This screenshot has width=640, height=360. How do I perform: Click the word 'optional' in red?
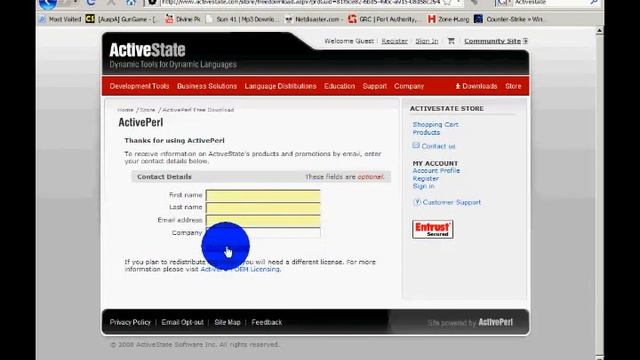click(371, 177)
